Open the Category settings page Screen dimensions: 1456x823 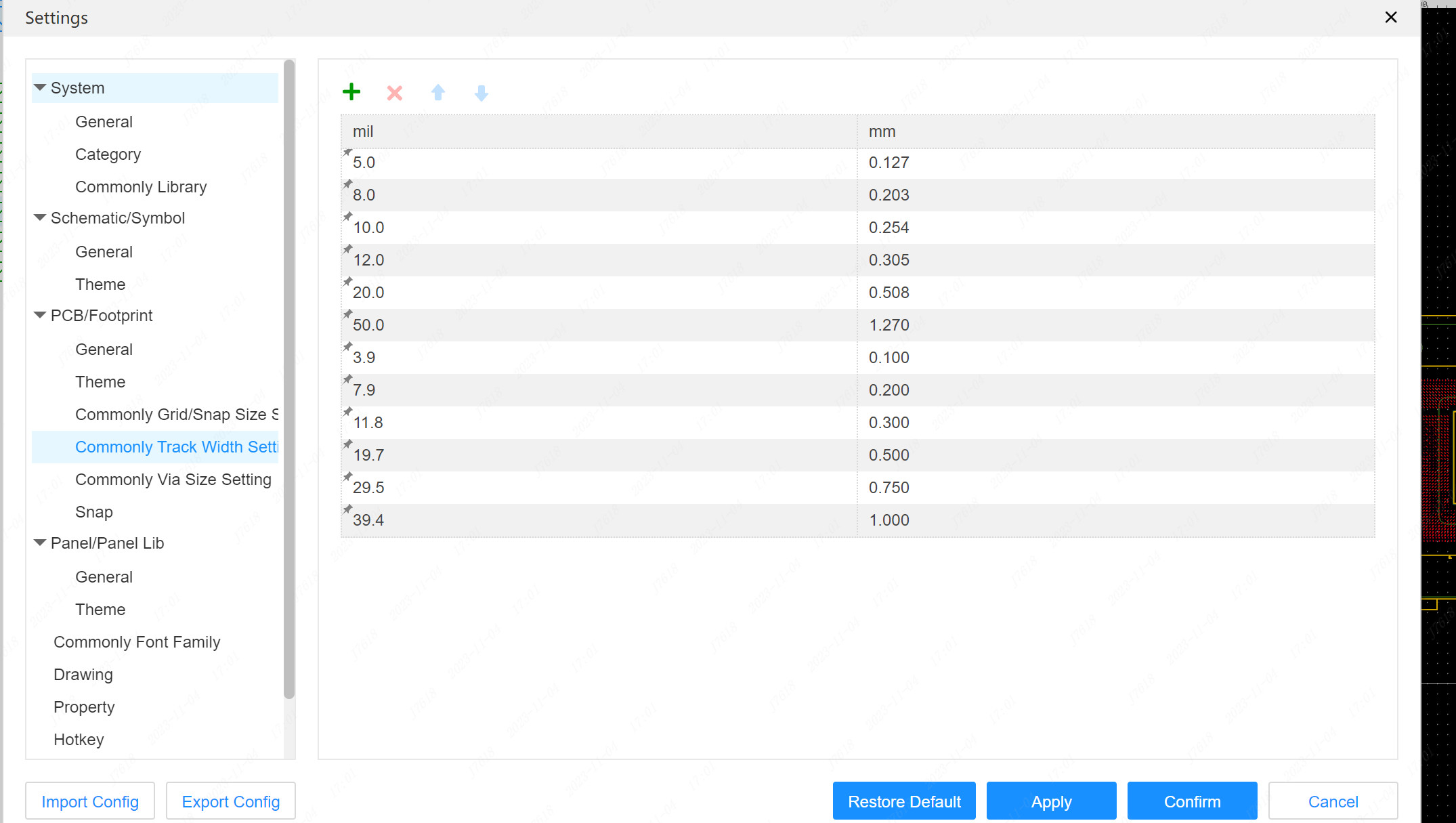pos(108,154)
